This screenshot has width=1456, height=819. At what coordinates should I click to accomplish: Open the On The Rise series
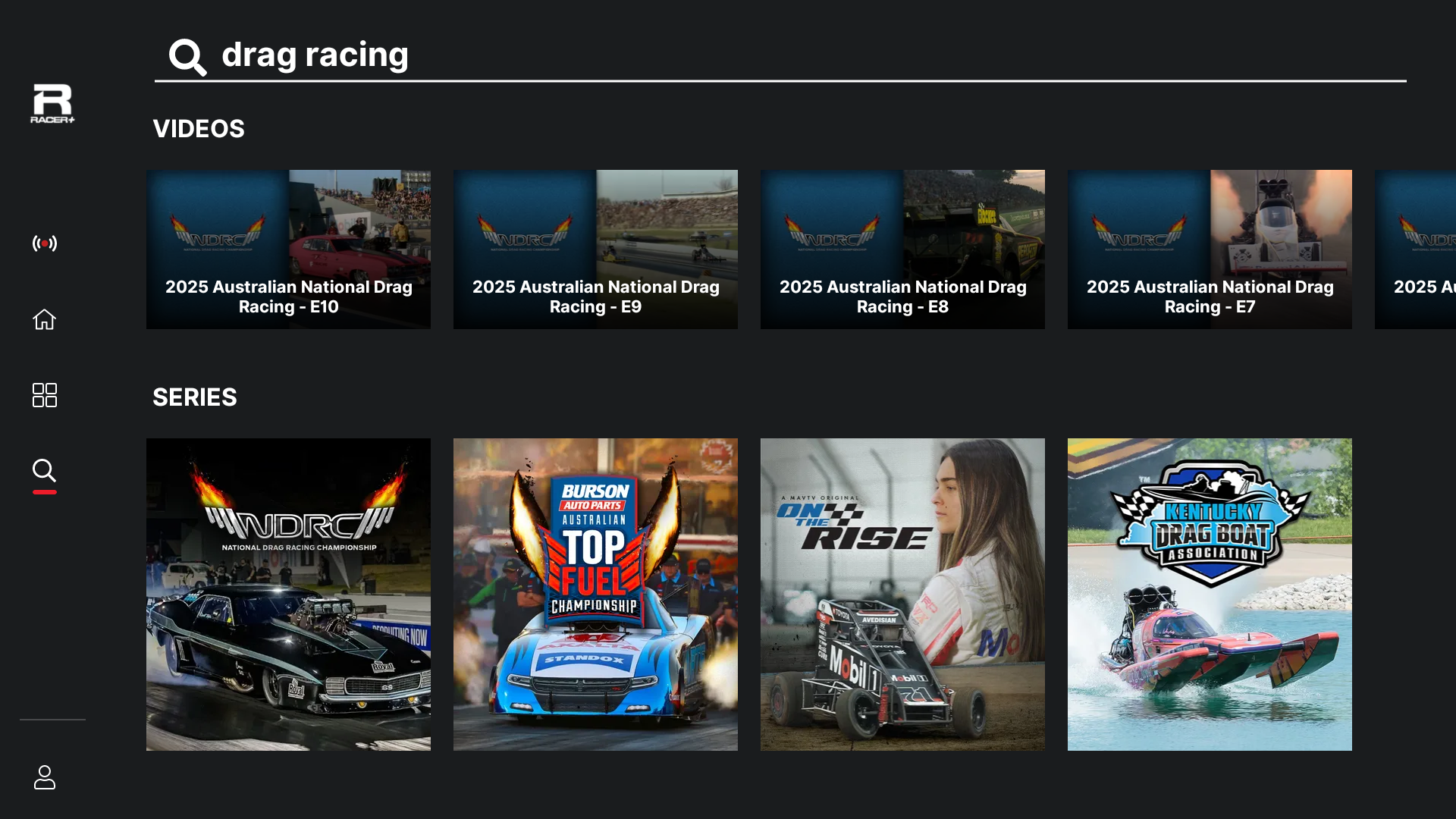pyautogui.click(x=902, y=595)
